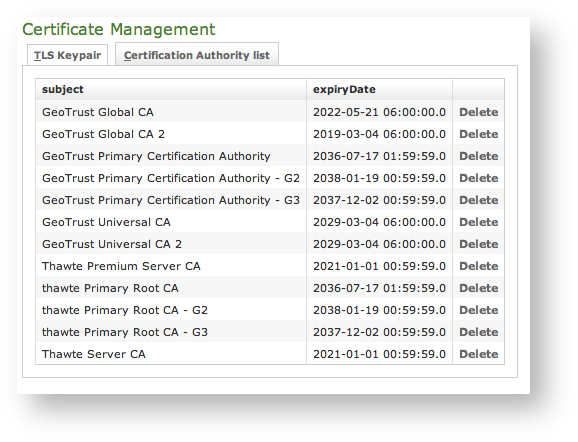Delete the GeoTrust Universal CA 2 certificate
This screenshot has height=442, width=578.
pyautogui.click(x=478, y=244)
